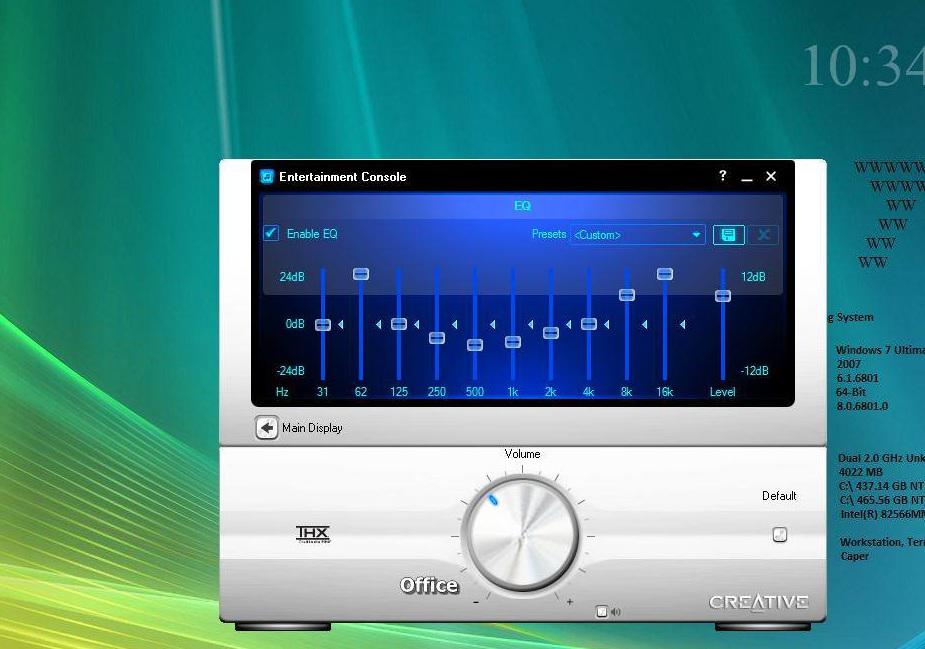
Task: Click the 16k slider handle
Action: click(x=665, y=274)
